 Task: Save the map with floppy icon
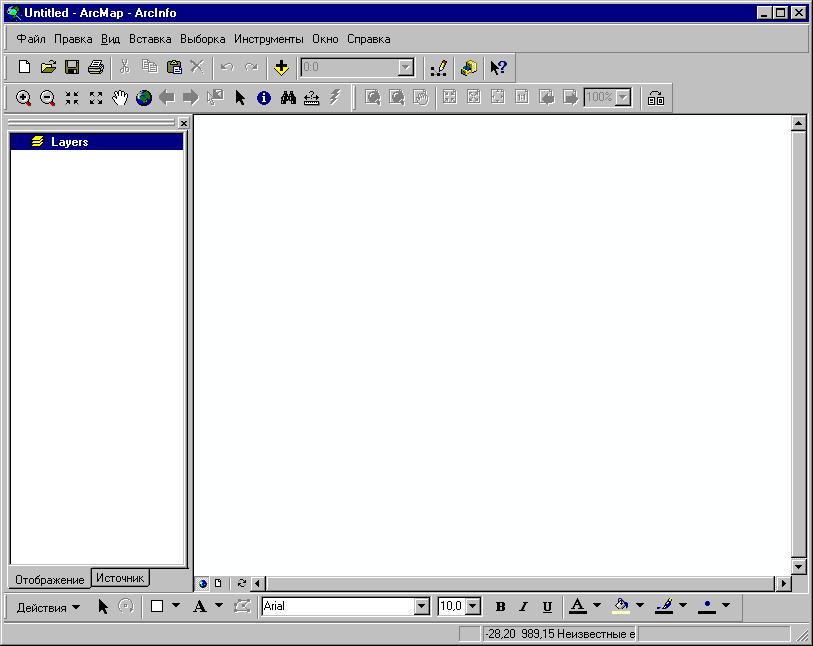point(72,67)
